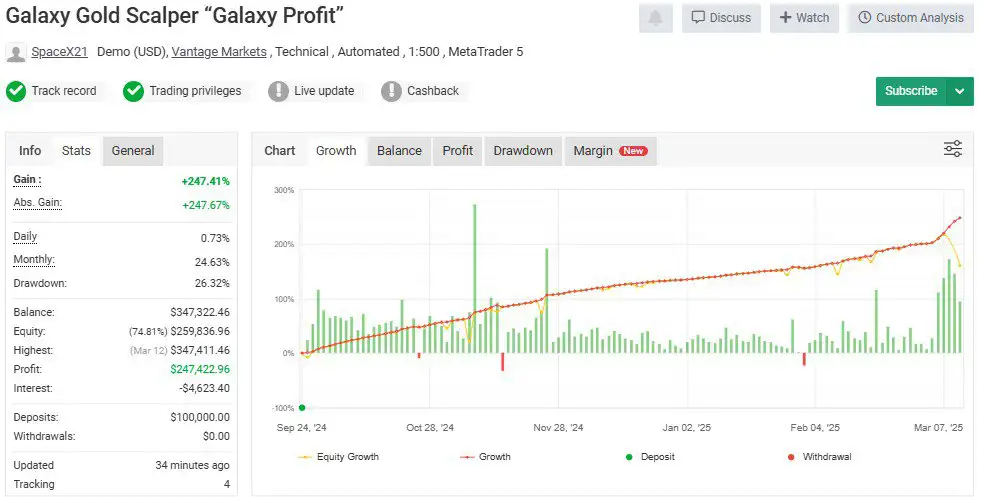Viewport: 984px width, 503px height.
Task: Click Live update warning icon
Action: pyautogui.click(x=278, y=92)
